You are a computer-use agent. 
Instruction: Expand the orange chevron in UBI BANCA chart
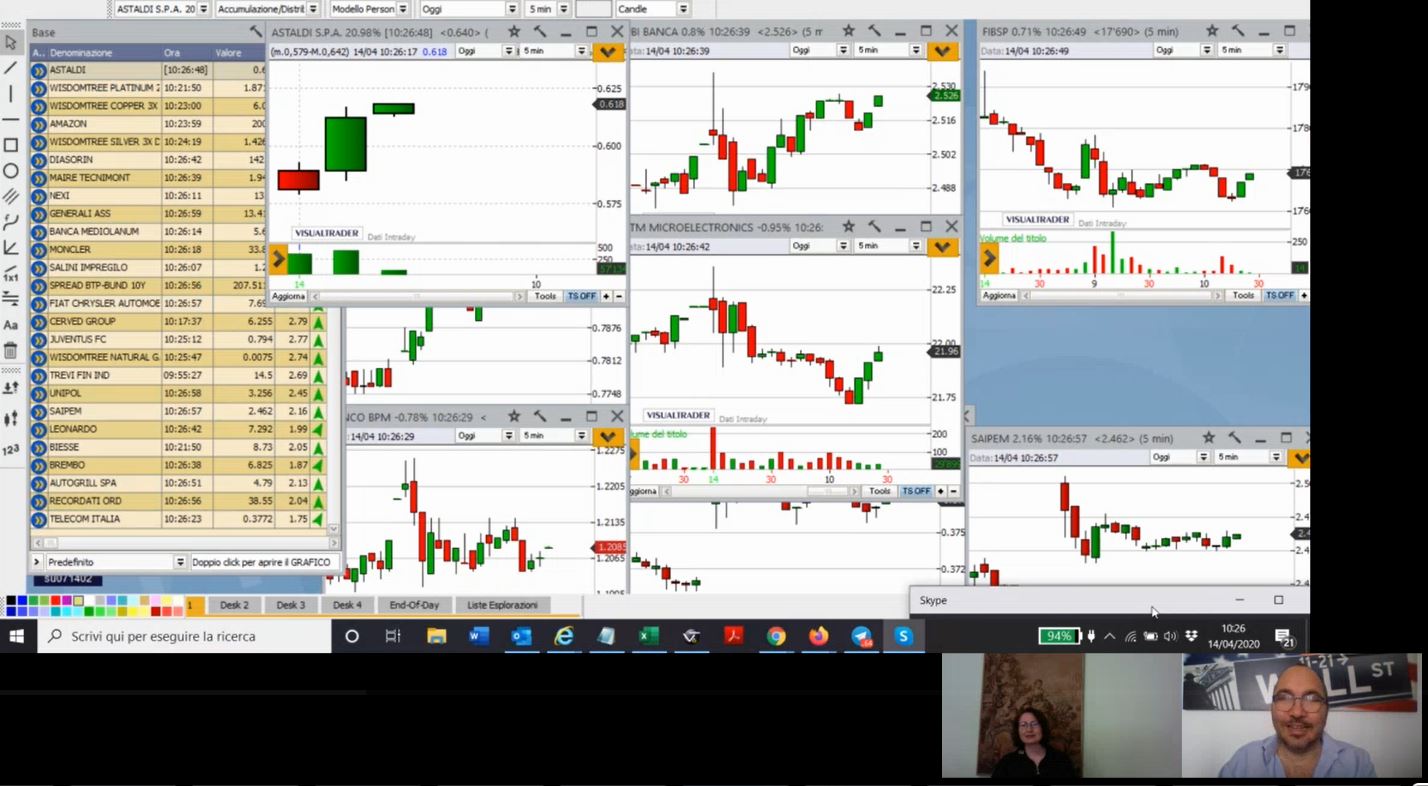(x=941, y=51)
